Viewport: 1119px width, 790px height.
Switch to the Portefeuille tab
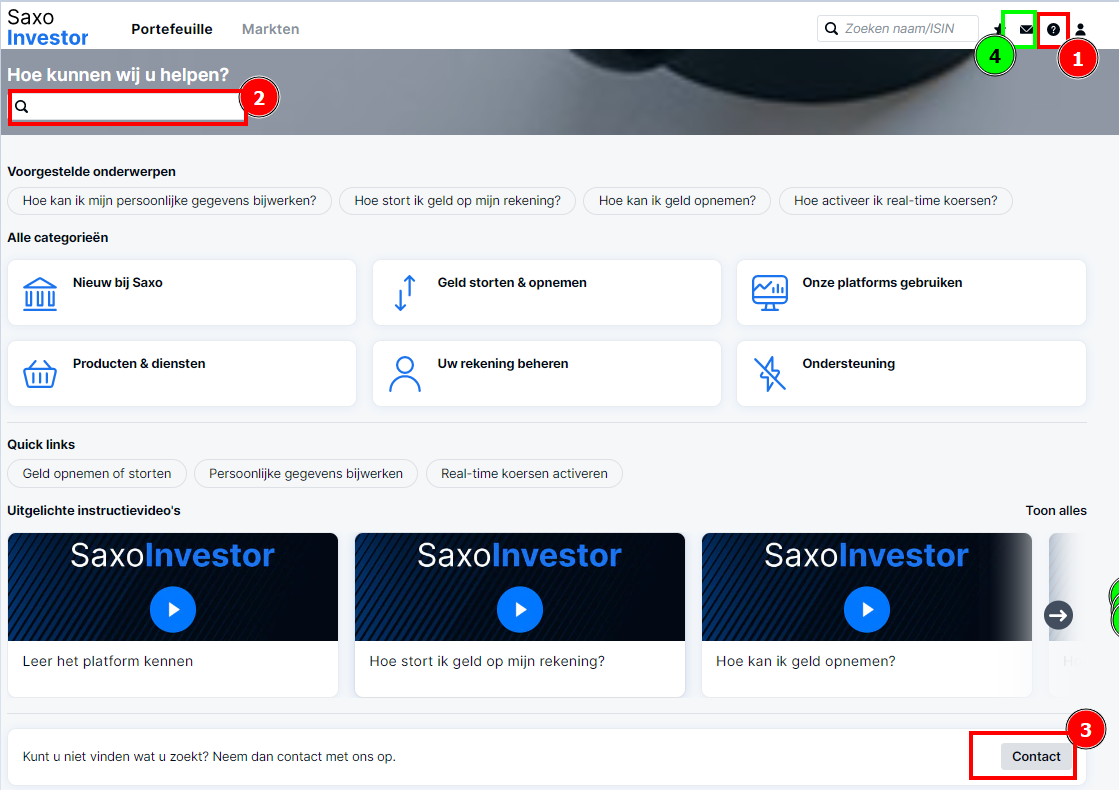coord(172,29)
